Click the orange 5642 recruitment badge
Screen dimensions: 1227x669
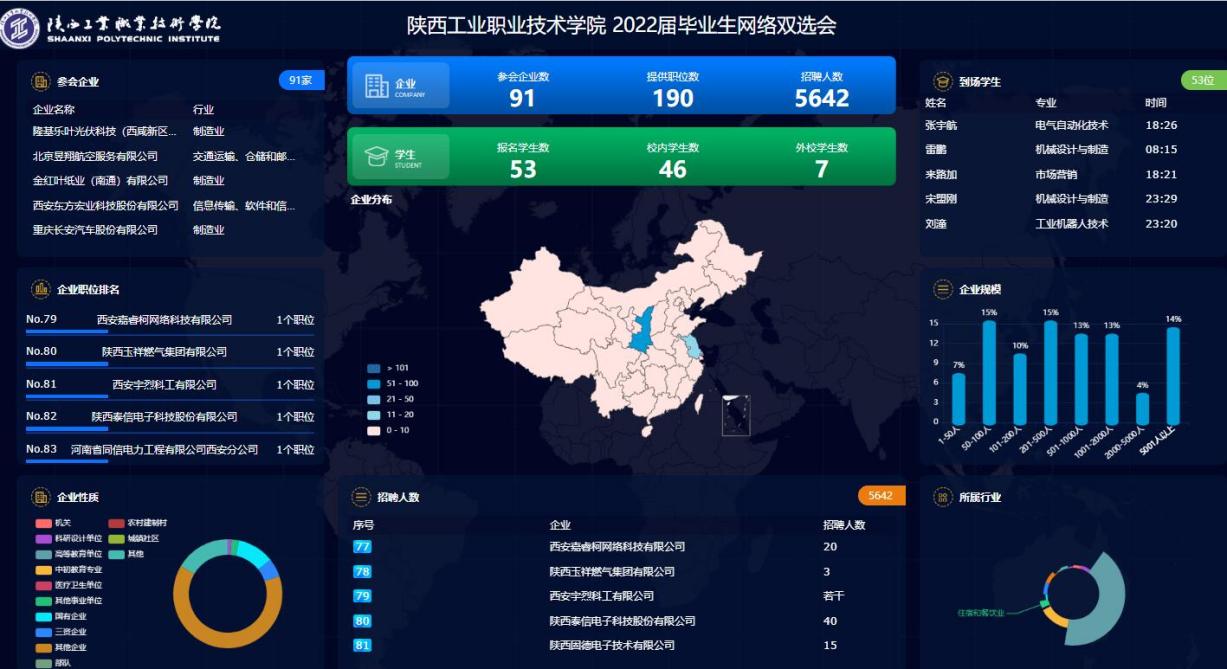(880, 496)
